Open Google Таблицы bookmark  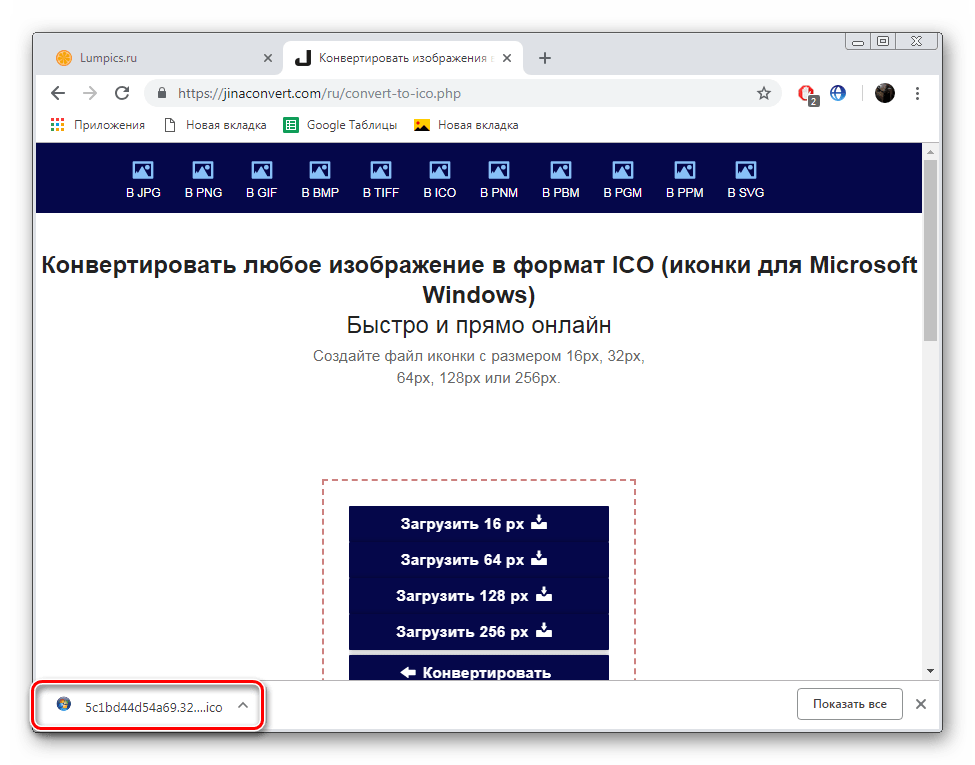click(340, 125)
